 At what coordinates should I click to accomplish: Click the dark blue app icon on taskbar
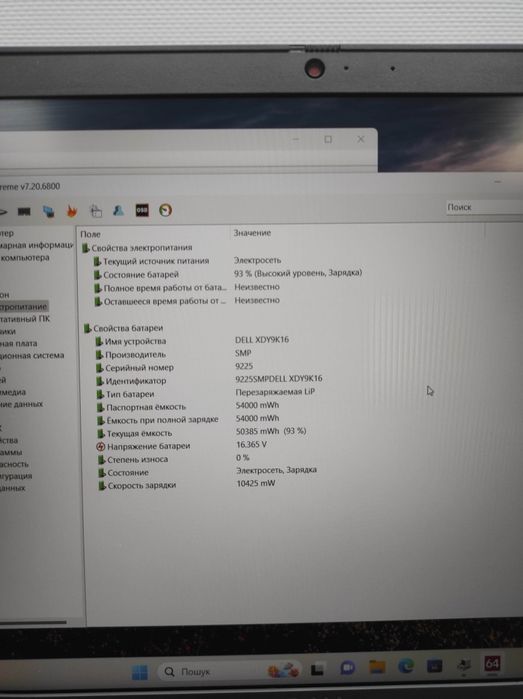434,666
